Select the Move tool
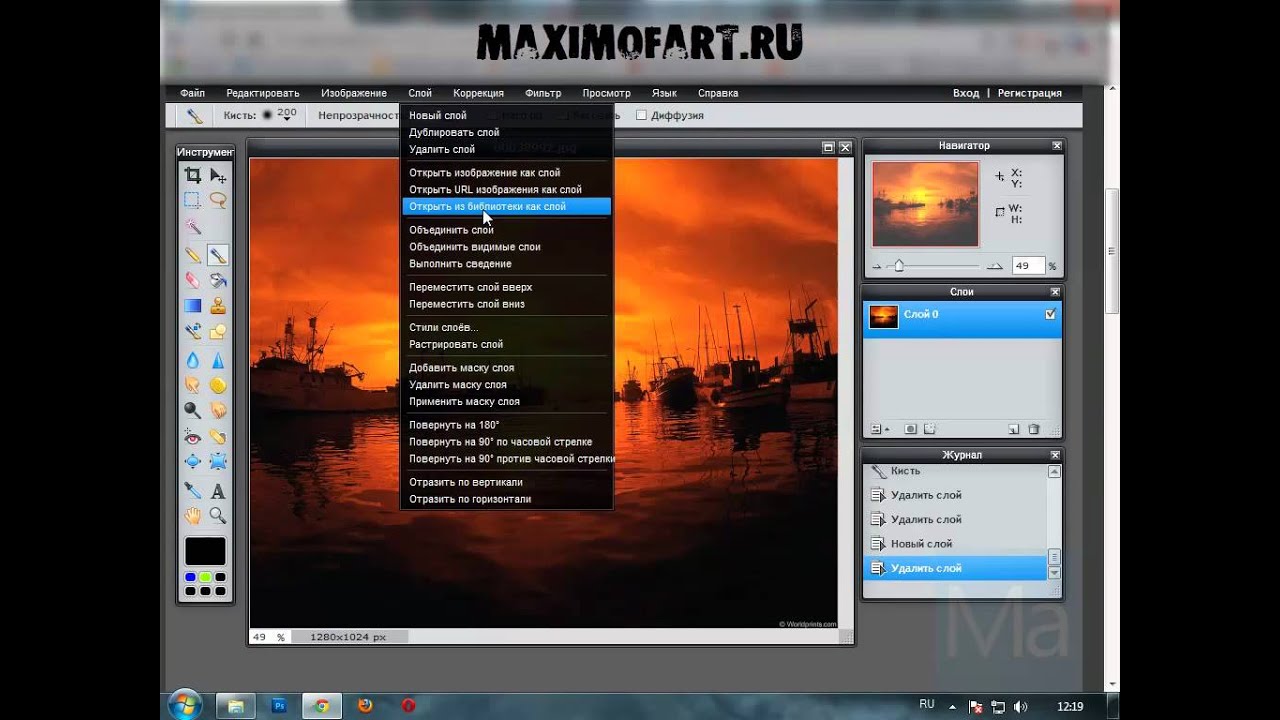This screenshot has width=1280, height=720. coord(218,175)
